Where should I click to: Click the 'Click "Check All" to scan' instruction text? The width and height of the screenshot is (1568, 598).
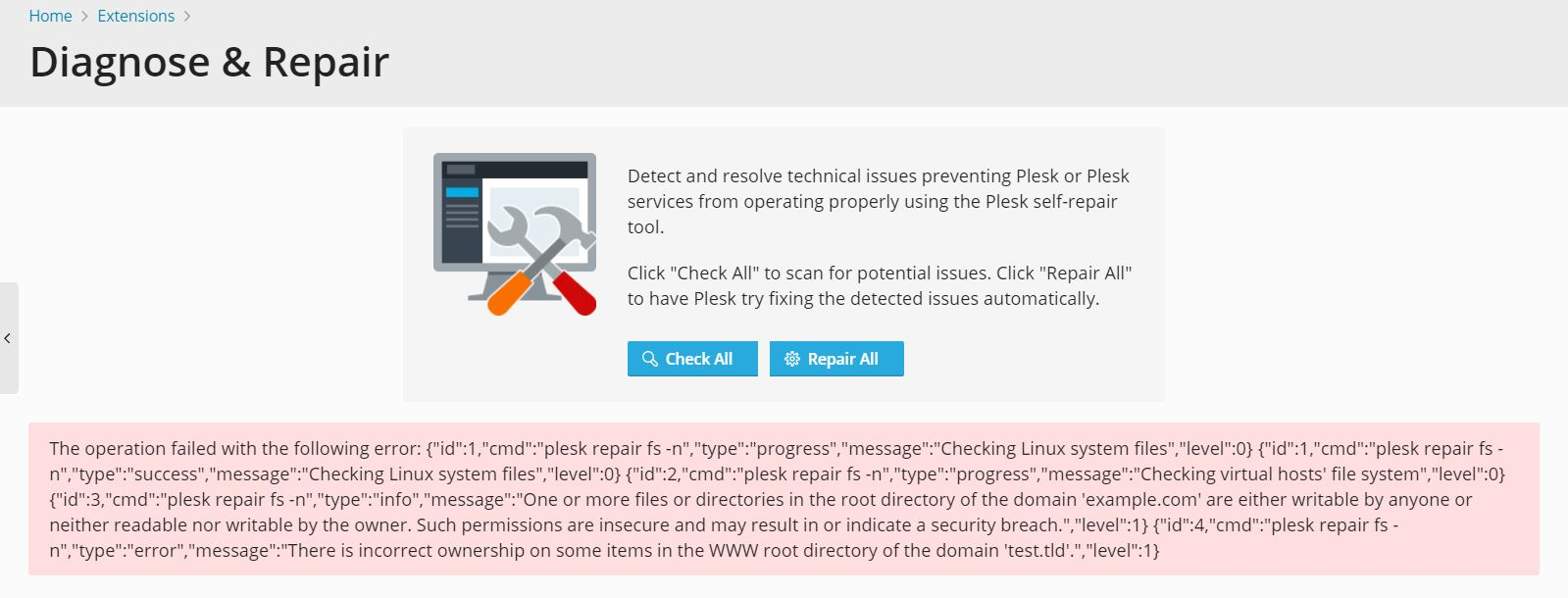point(880,285)
